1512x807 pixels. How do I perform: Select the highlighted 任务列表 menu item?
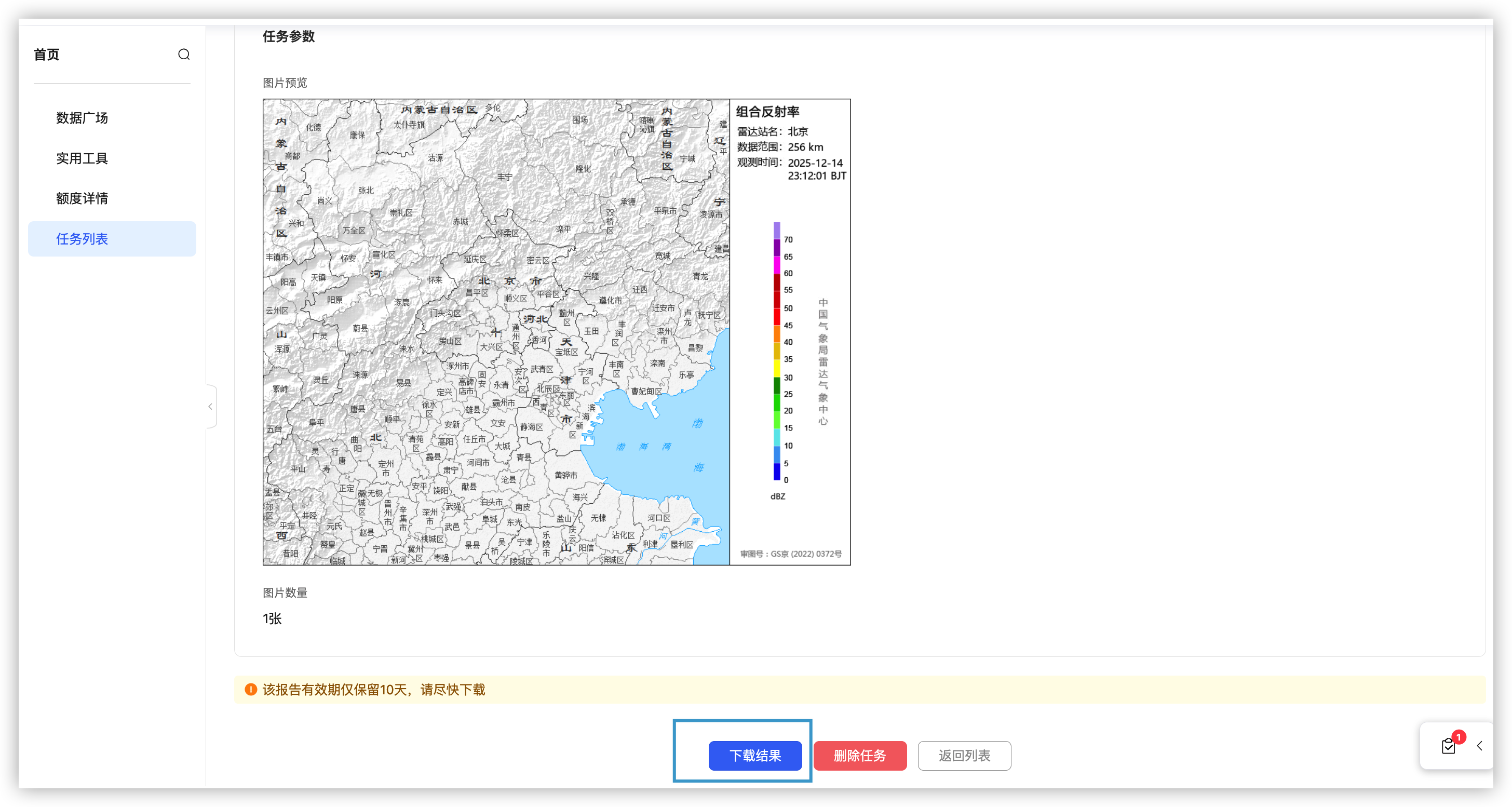(82, 239)
